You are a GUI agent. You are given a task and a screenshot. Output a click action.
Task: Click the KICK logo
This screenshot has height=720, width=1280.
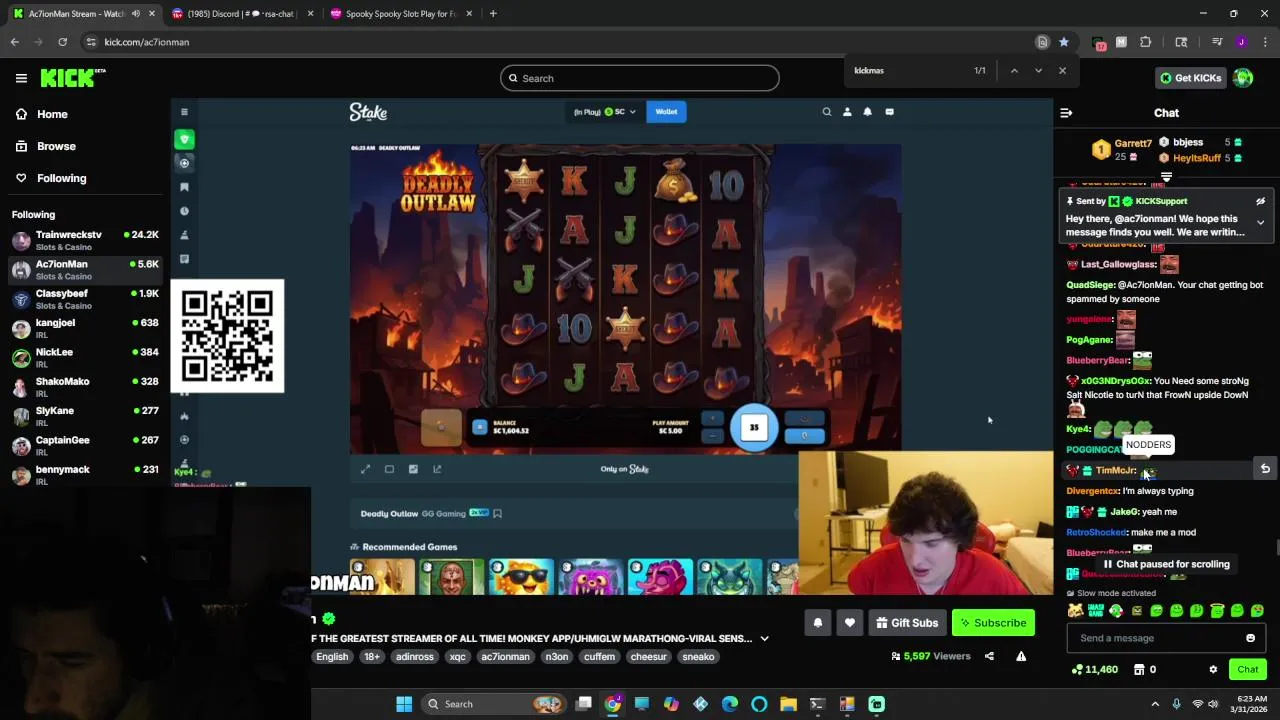72,78
